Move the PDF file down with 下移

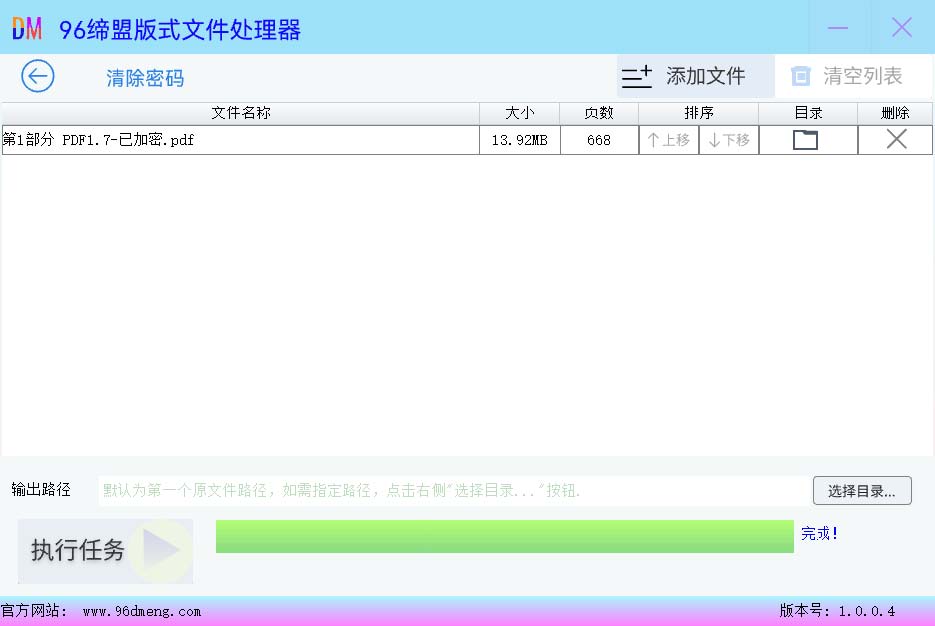point(728,140)
